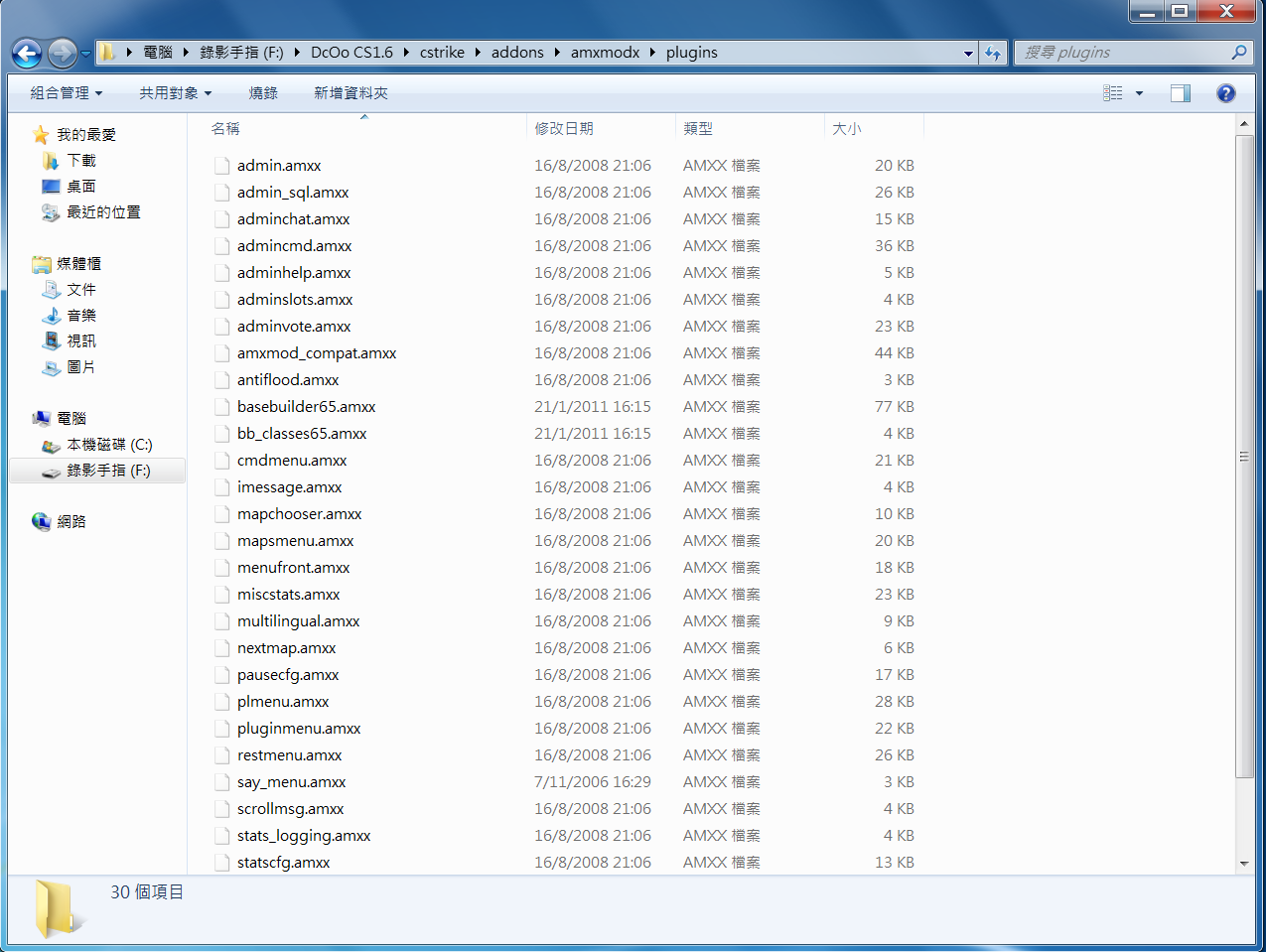This screenshot has height=952, width=1266.
Task: Open recent pages dropdown beside Forward
Action: pos(85,54)
